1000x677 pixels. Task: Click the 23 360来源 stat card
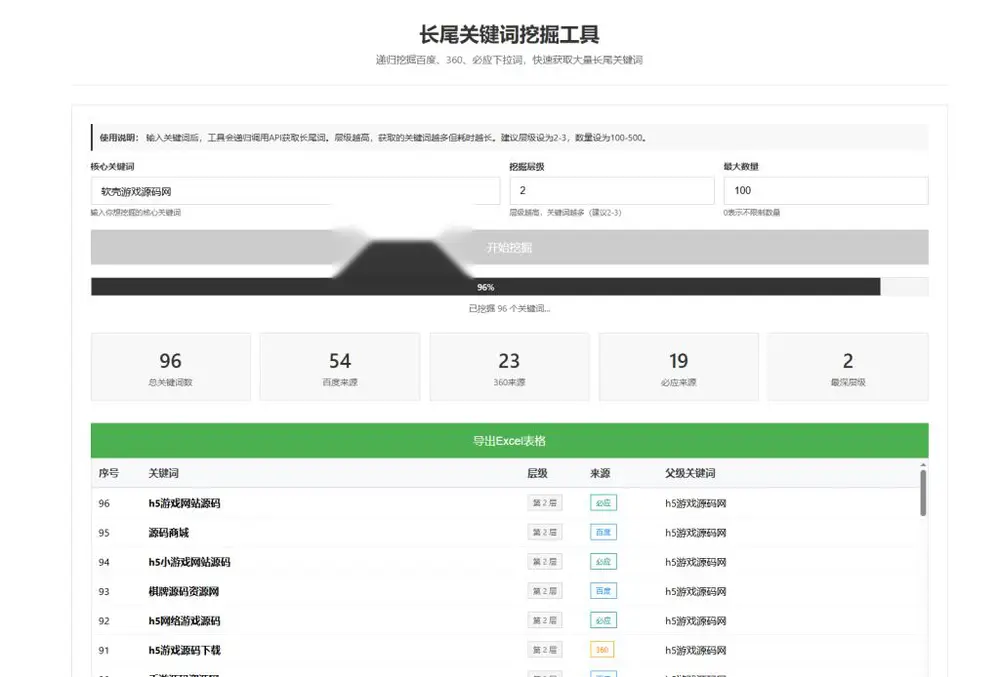(510, 367)
